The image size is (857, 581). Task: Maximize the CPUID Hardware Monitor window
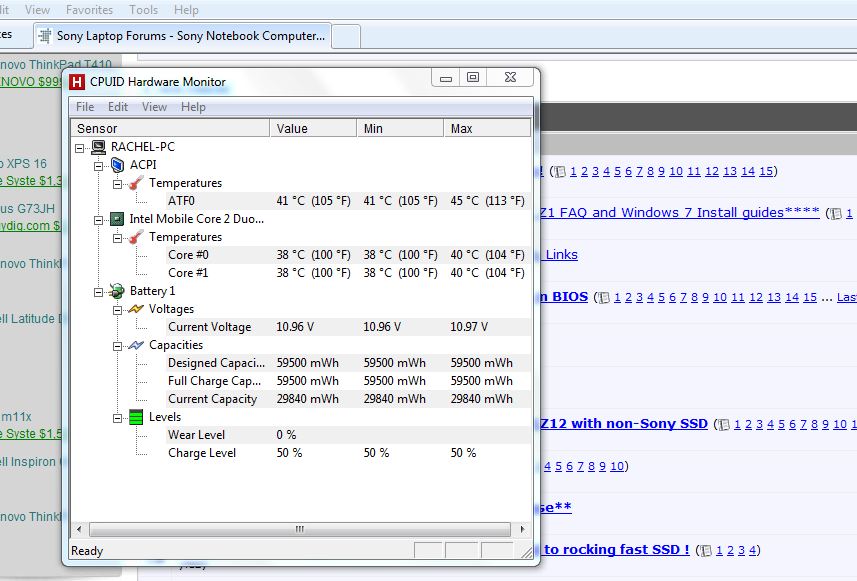click(x=473, y=78)
